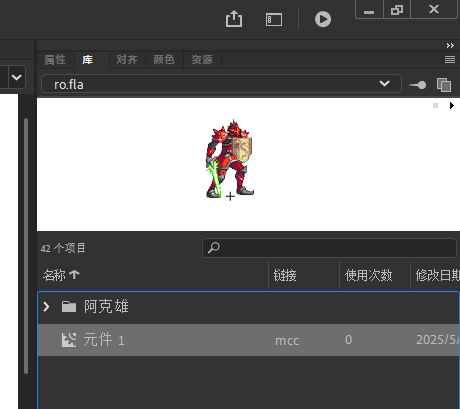
Task: Select the 元件 1 library item
Action: tap(249, 340)
